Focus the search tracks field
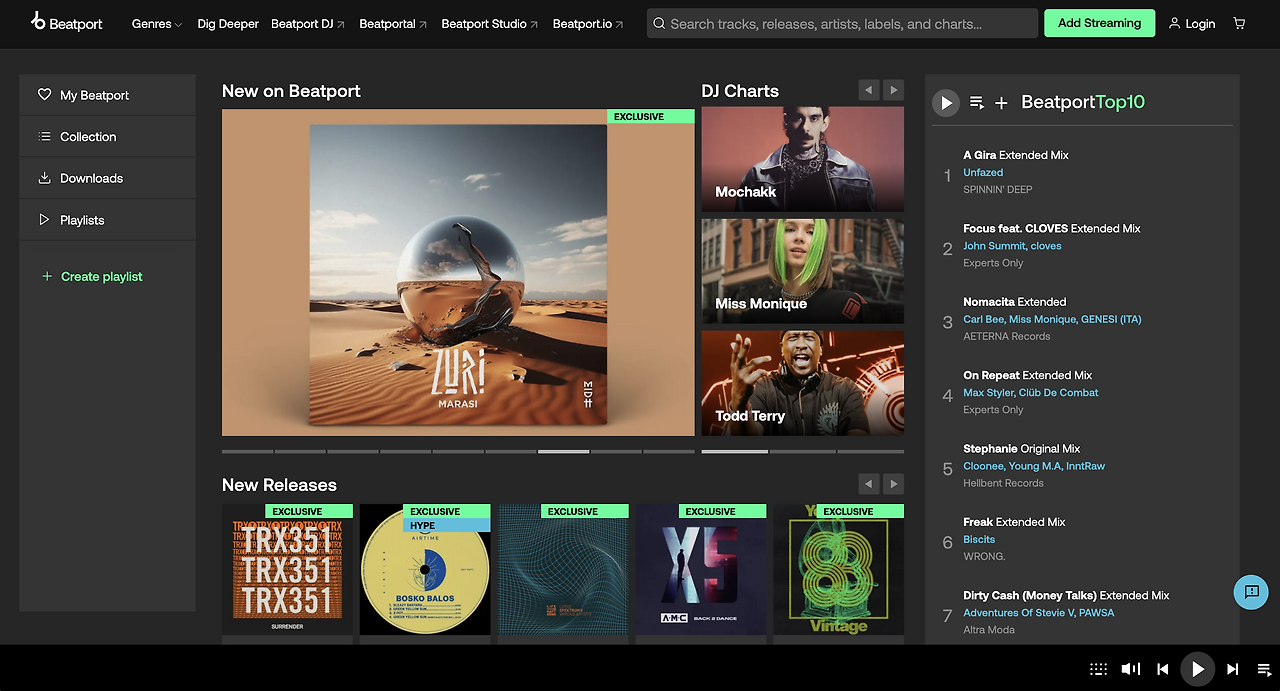 842,23
